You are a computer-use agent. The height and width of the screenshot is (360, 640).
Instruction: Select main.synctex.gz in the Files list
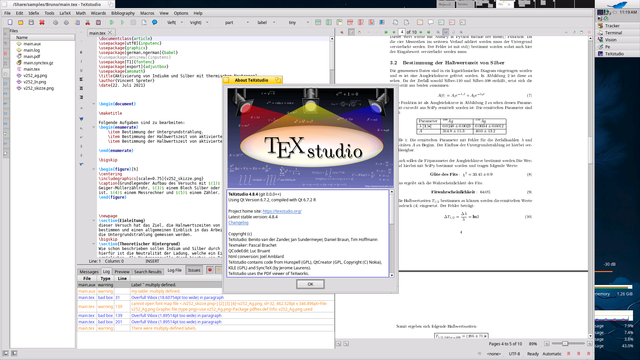point(38,63)
